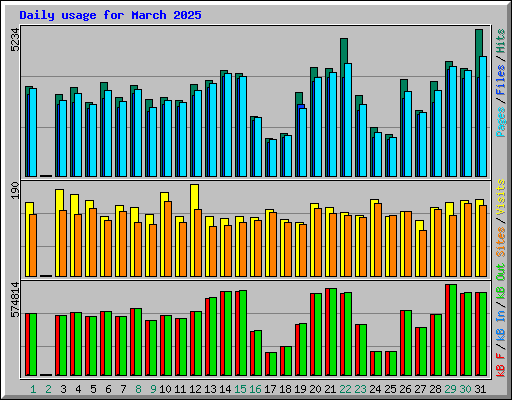Click day label 23 on the x-axis

pyautogui.click(x=360, y=389)
